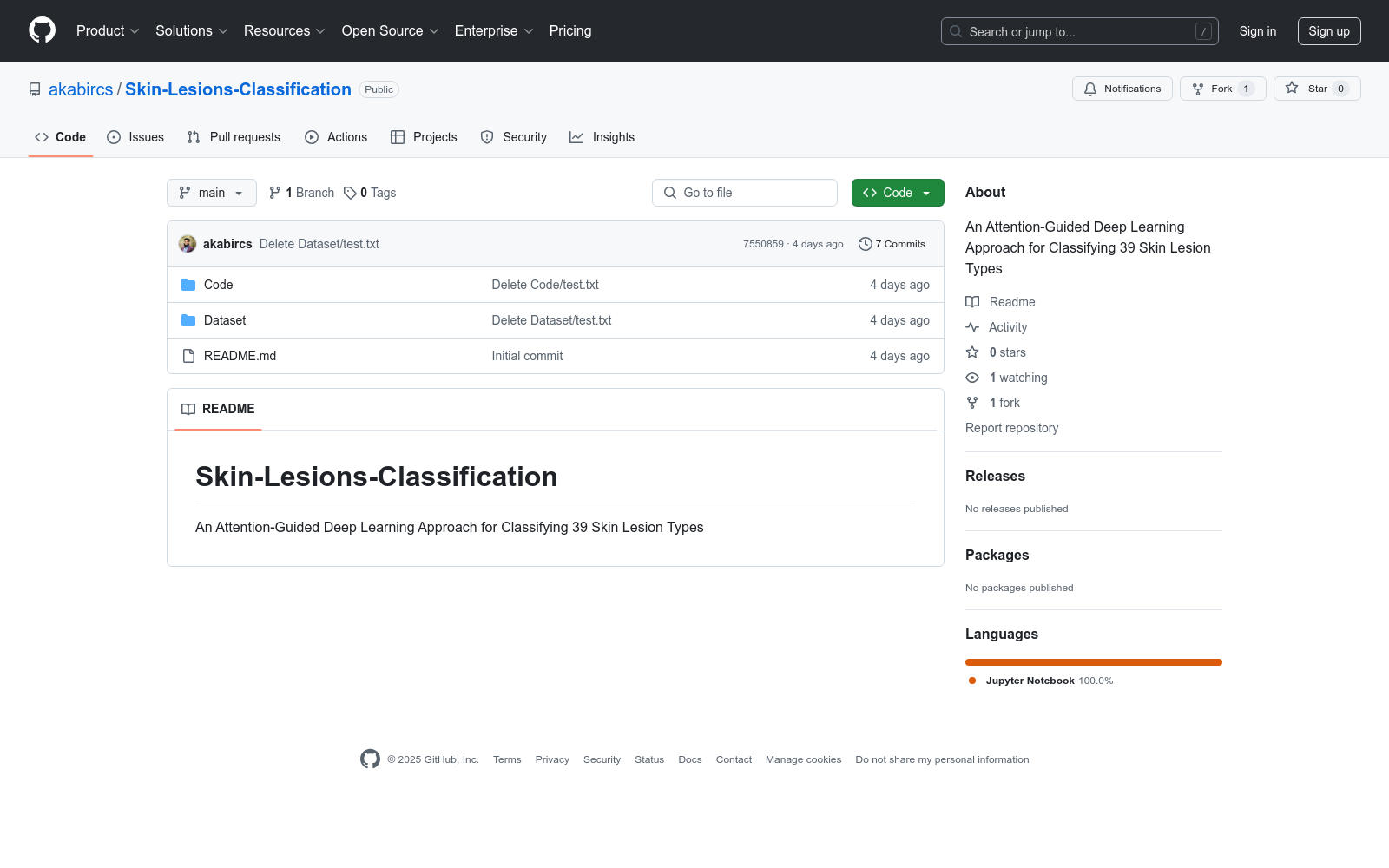The width and height of the screenshot is (1389, 868).
Task: Open the akabircs owner link
Action: coord(81,89)
